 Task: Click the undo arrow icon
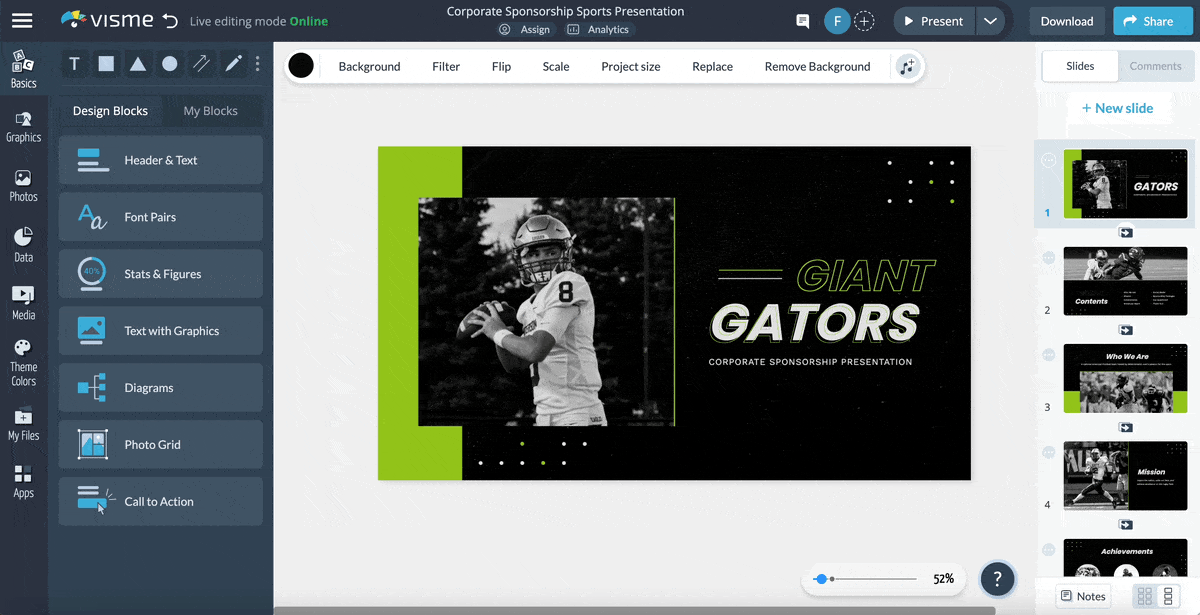(x=170, y=20)
